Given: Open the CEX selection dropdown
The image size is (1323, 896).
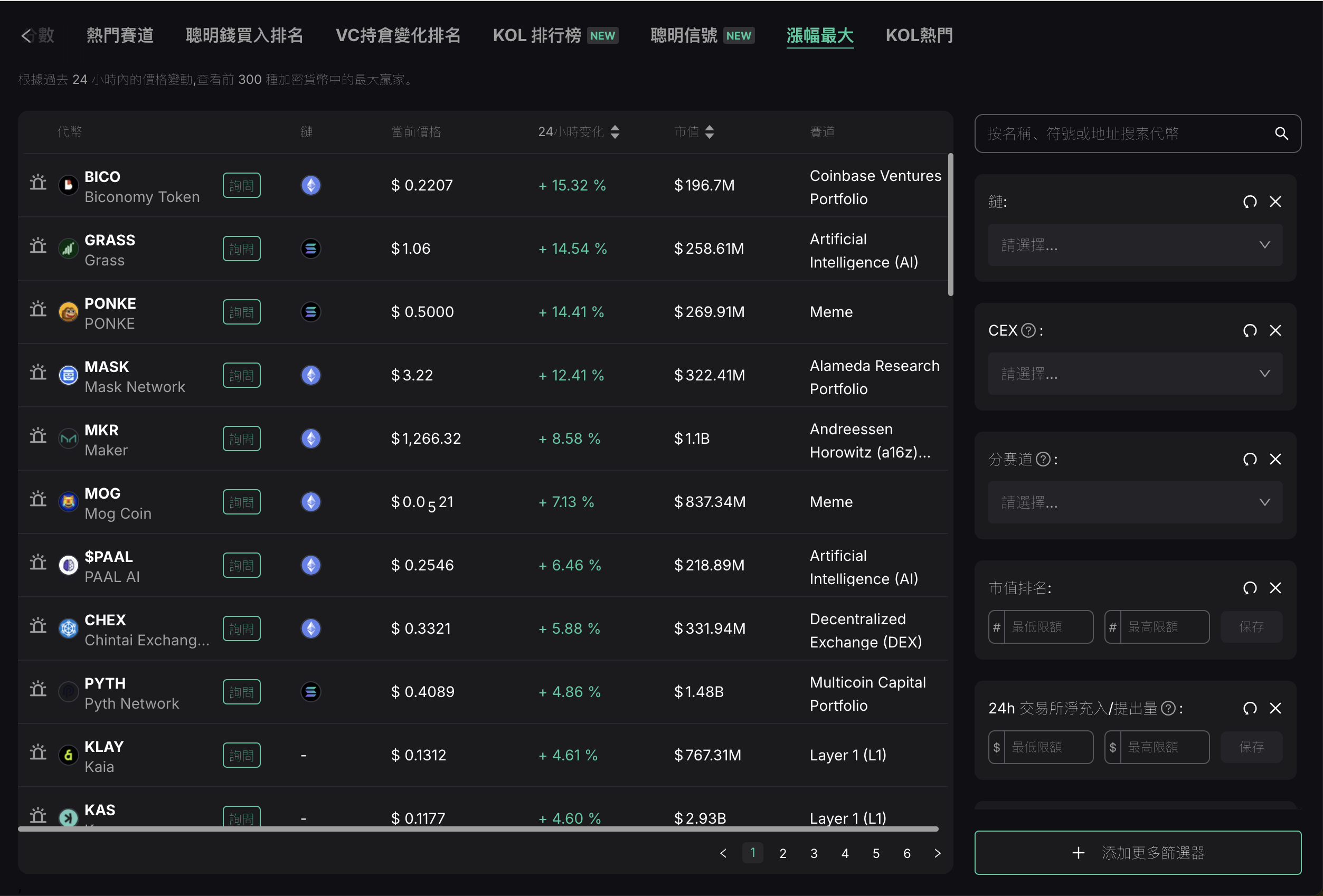Looking at the screenshot, I should point(1135,374).
